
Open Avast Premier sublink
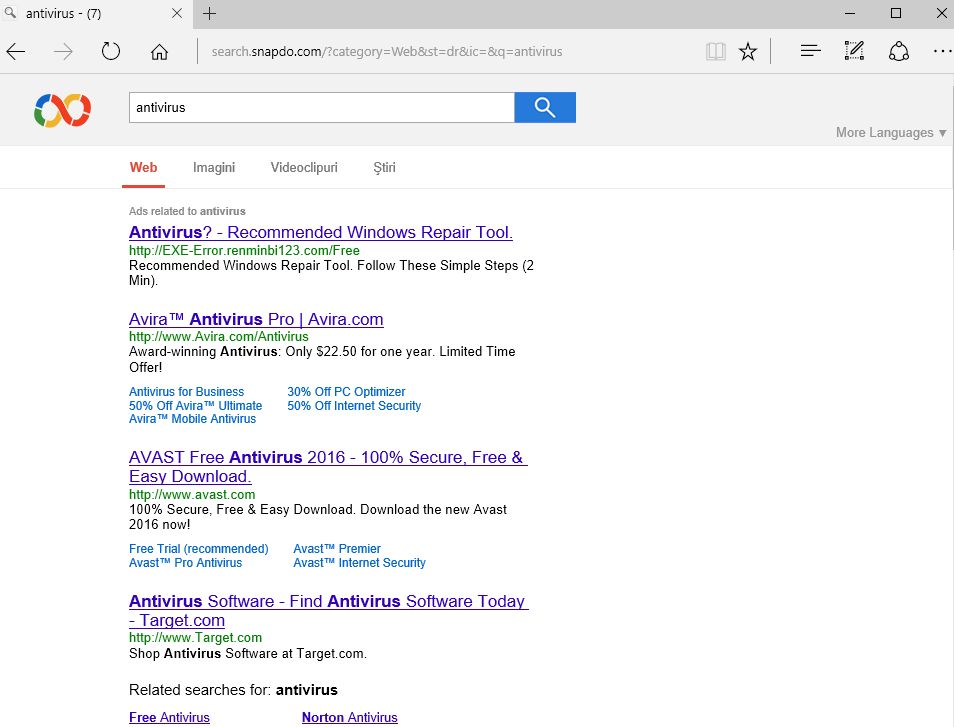click(336, 549)
